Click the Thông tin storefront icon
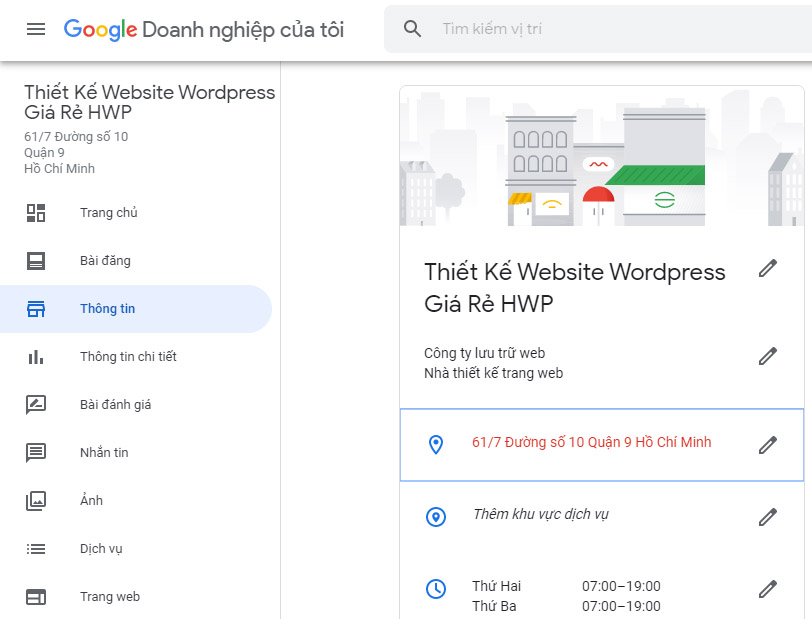The height and width of the screenshot is (619, 812). pyautogui.click(x=36, y=309)
